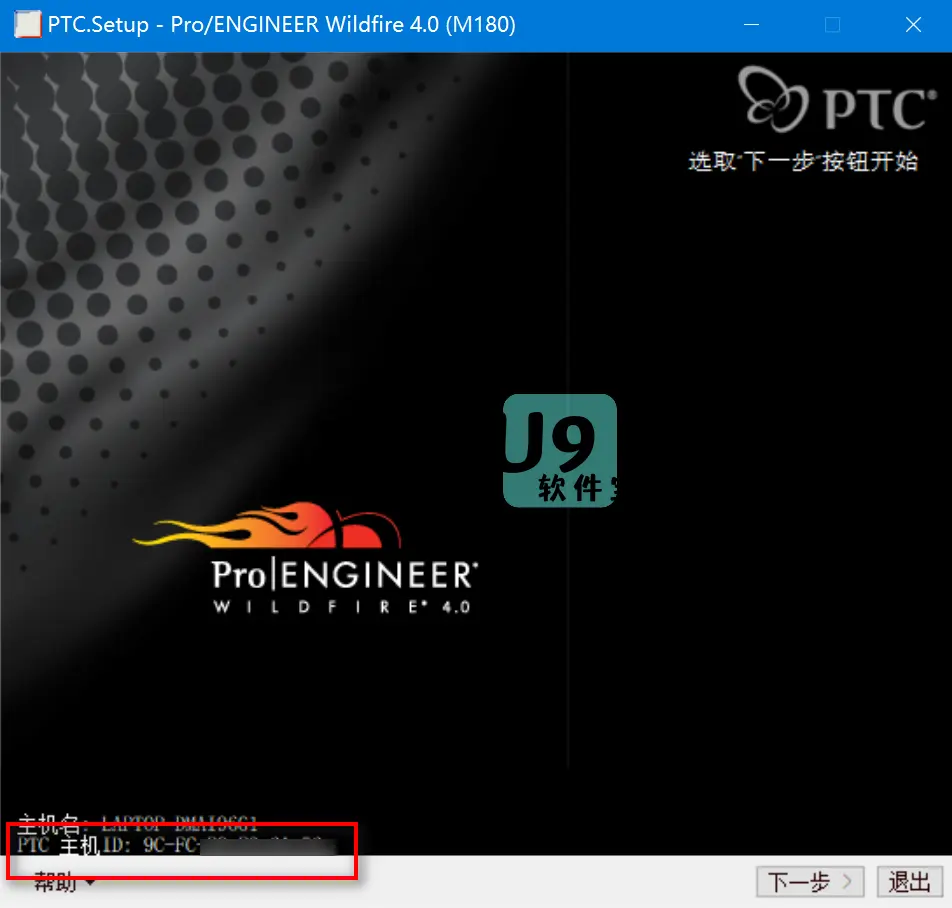952x908 pixels.
Task: Click the Pro|ENGINEER wordmark text
Action: (344, 574)
